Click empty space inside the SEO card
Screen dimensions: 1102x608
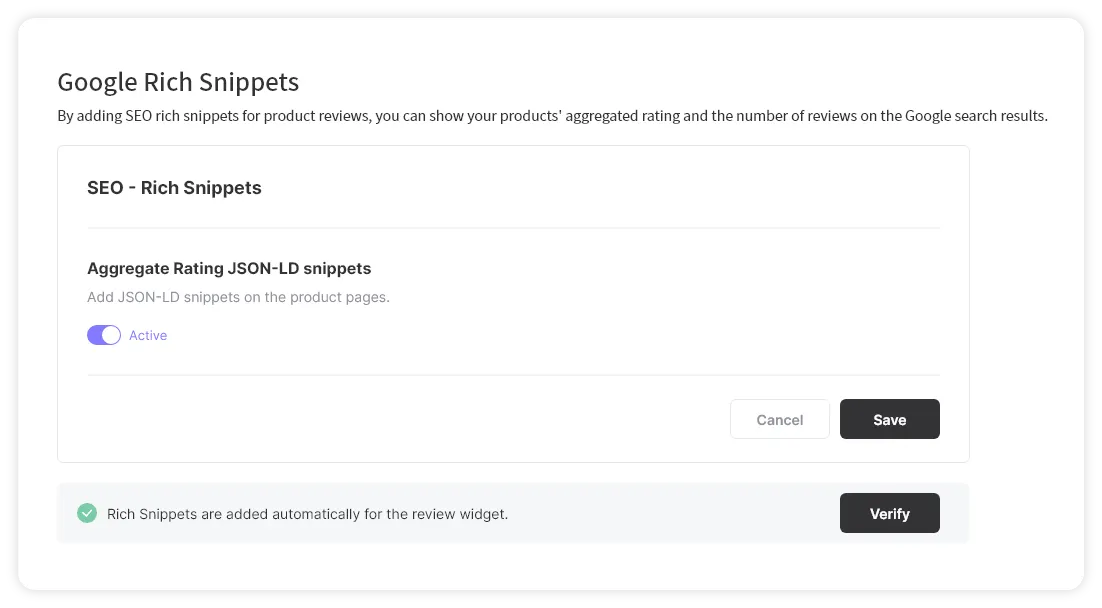click(x=650, y=300)
